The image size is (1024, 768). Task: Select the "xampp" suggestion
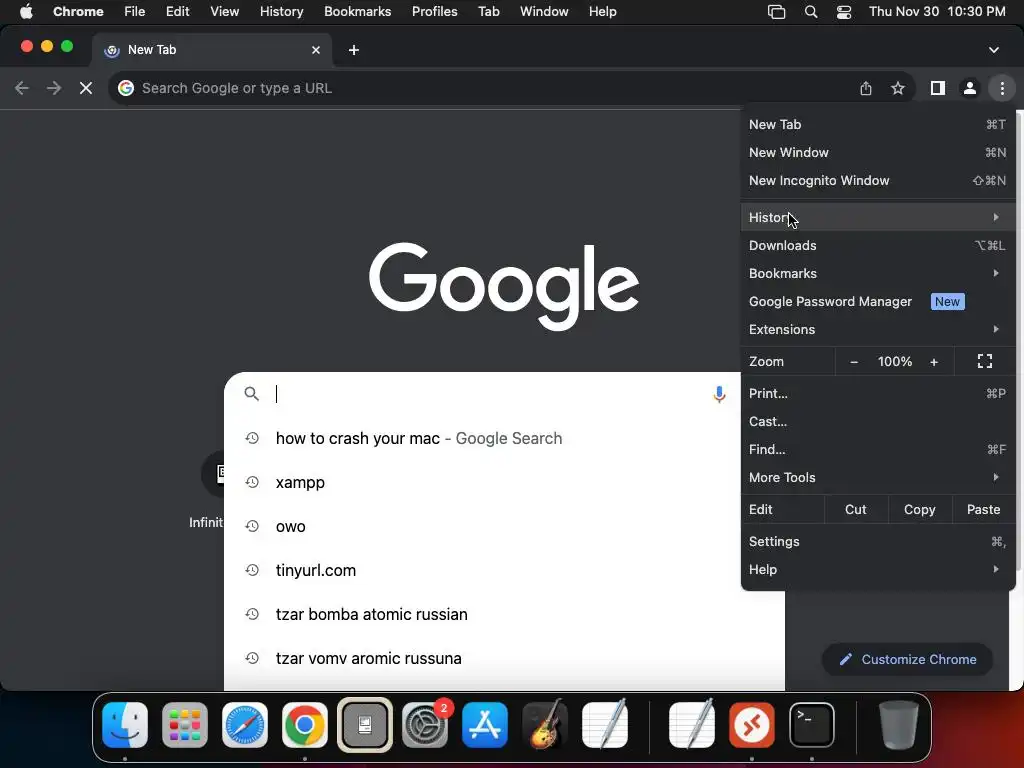point(504,482)
